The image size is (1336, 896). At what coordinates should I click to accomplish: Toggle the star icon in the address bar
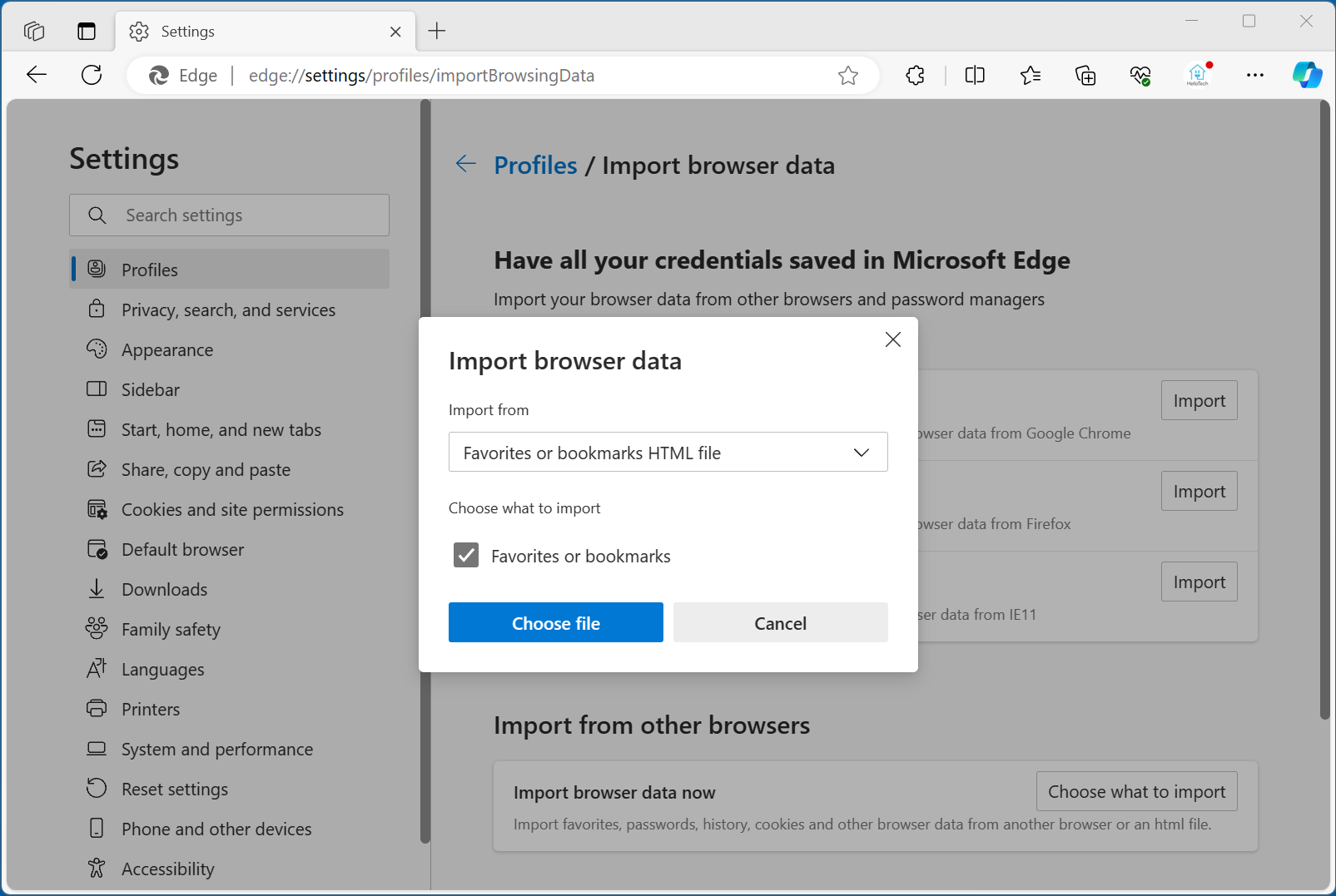pyautogui.click(x=848, y=75)
